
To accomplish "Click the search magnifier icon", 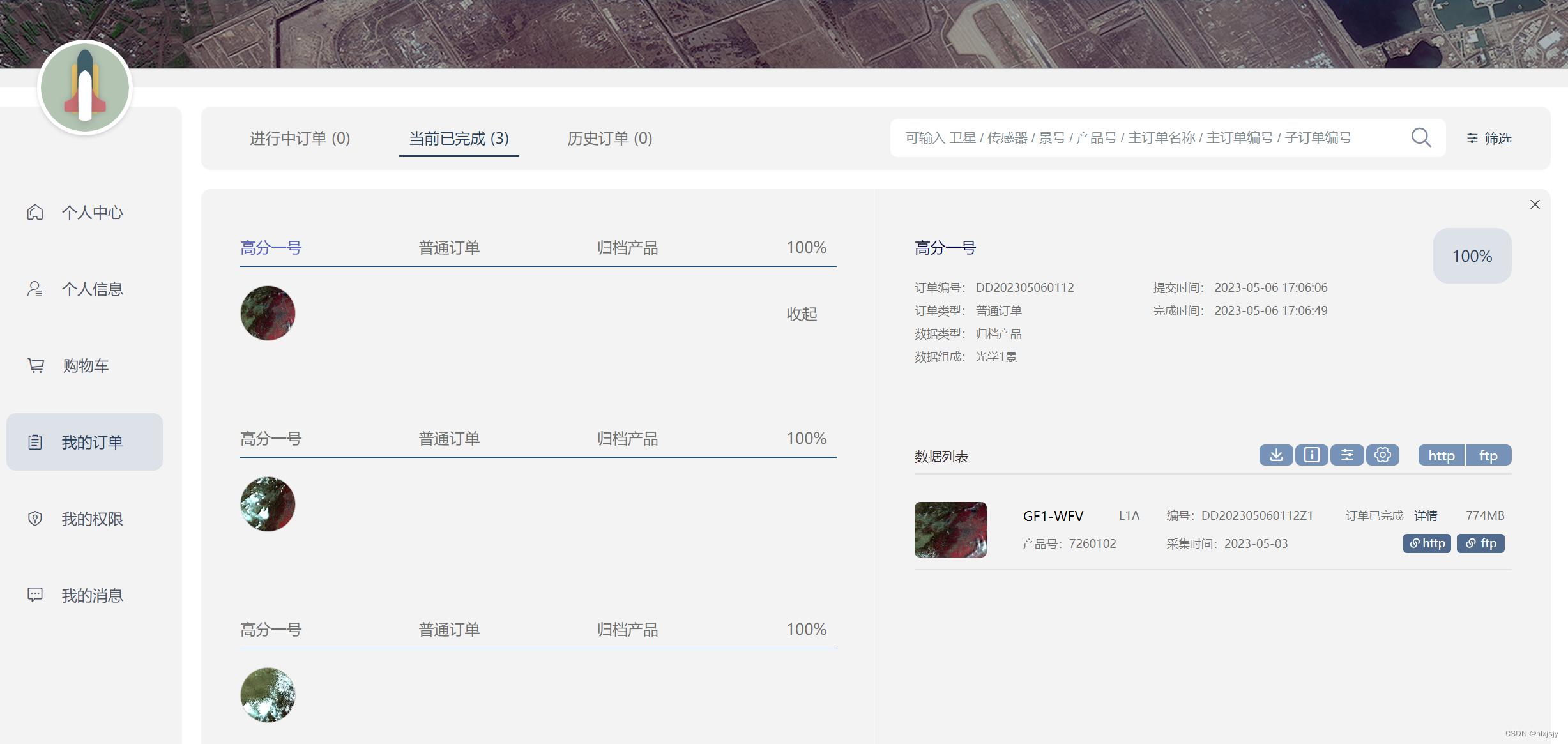I will coord(1420,137).
